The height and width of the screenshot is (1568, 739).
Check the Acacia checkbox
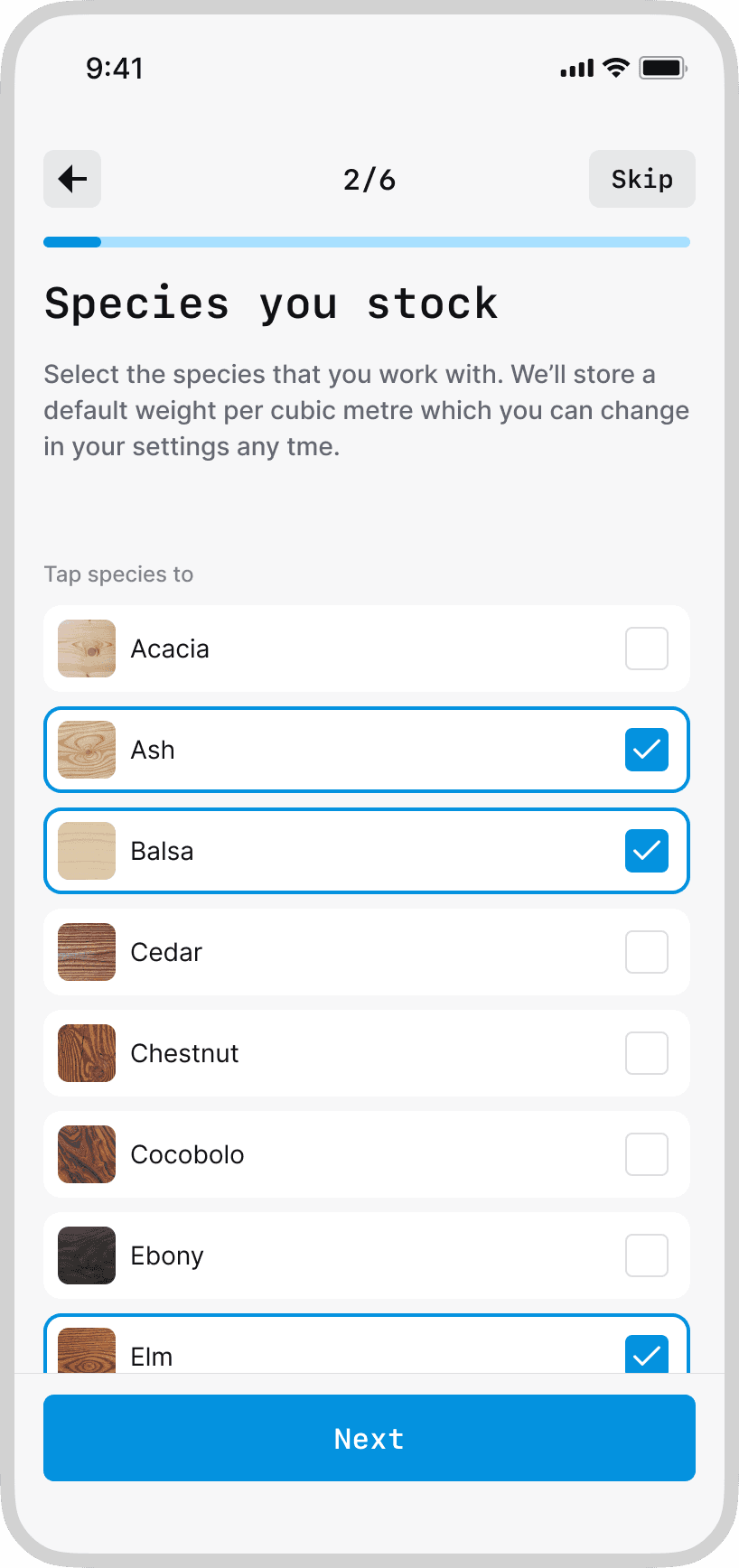[647, 649]
